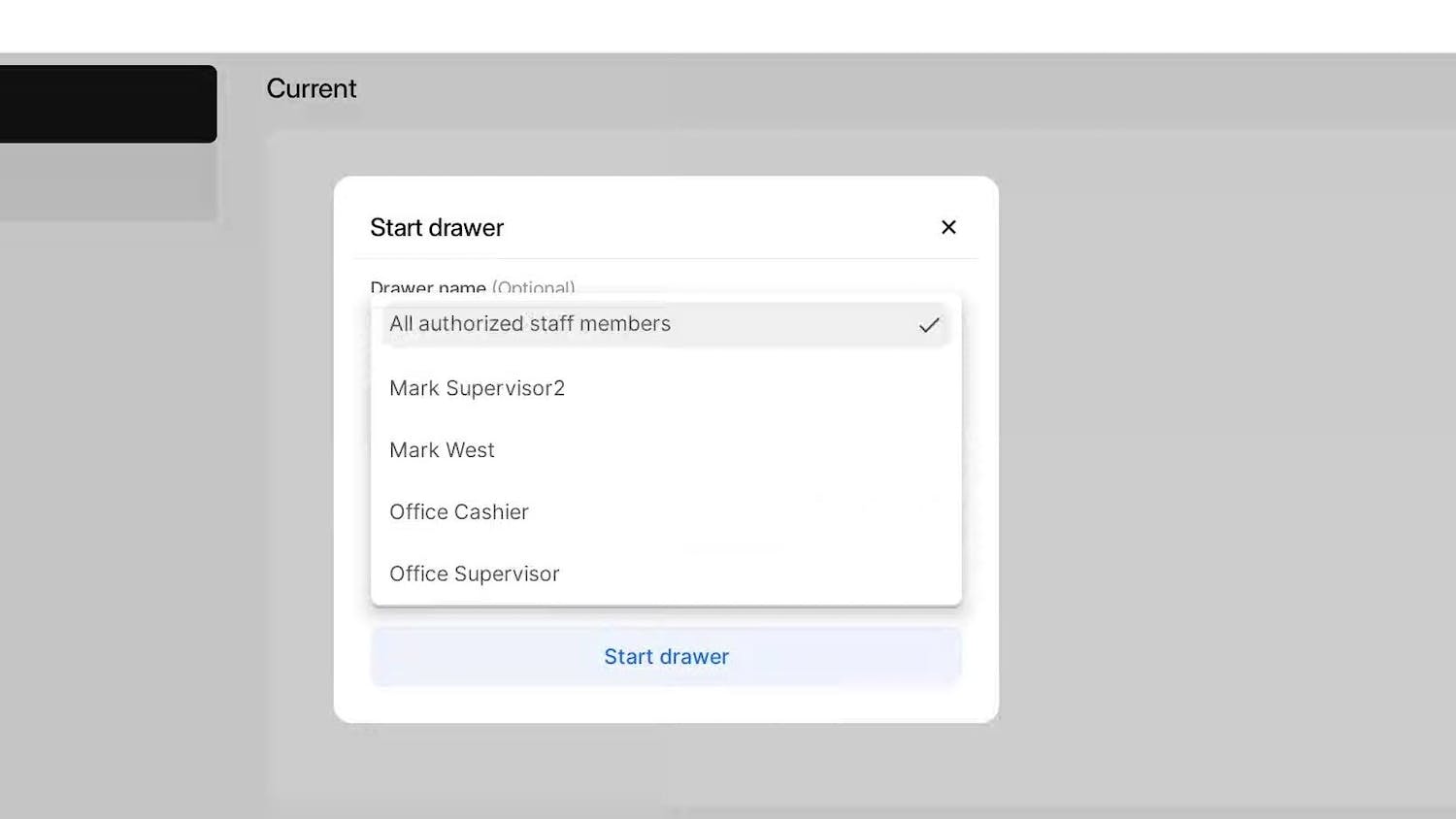1456x819 pixels.
Task: Click the white top bar
Action: [x=728, y=25]
